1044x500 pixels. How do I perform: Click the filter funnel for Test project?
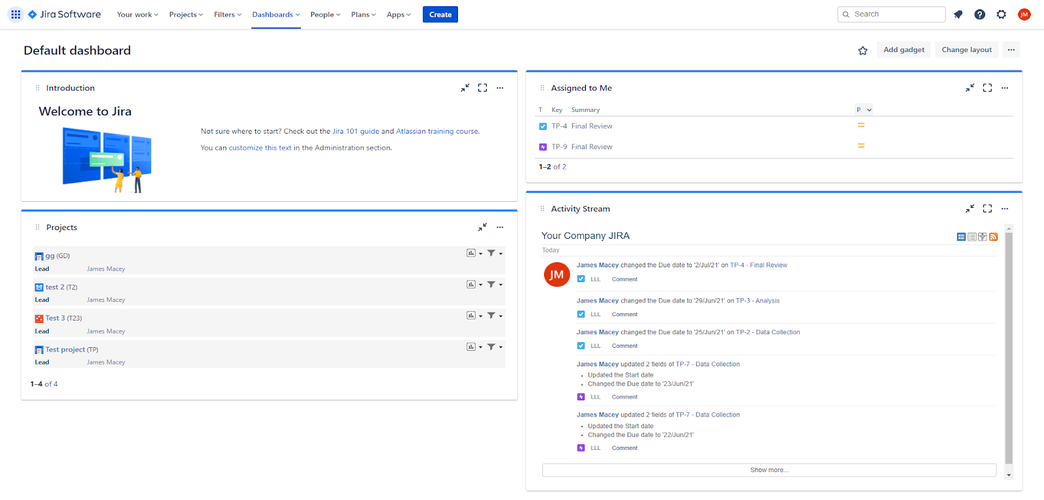491,347
